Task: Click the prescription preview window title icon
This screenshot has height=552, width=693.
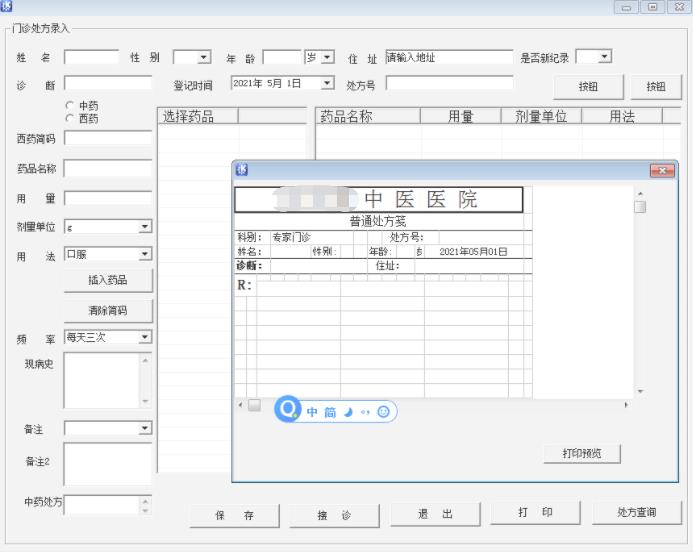Action: pyautogui.click(x=242, y=170)
